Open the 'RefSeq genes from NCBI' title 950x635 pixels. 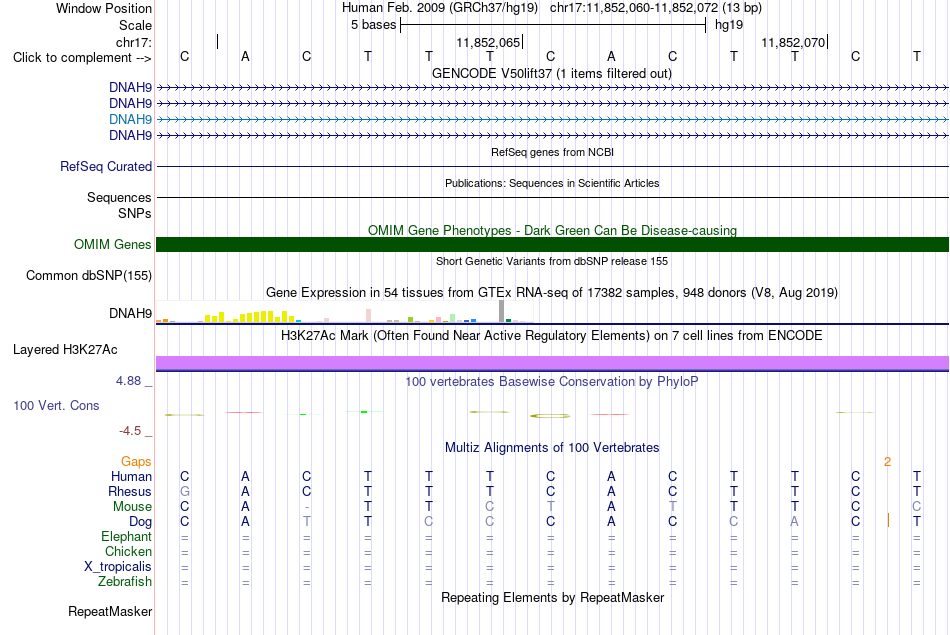[553, 152]
